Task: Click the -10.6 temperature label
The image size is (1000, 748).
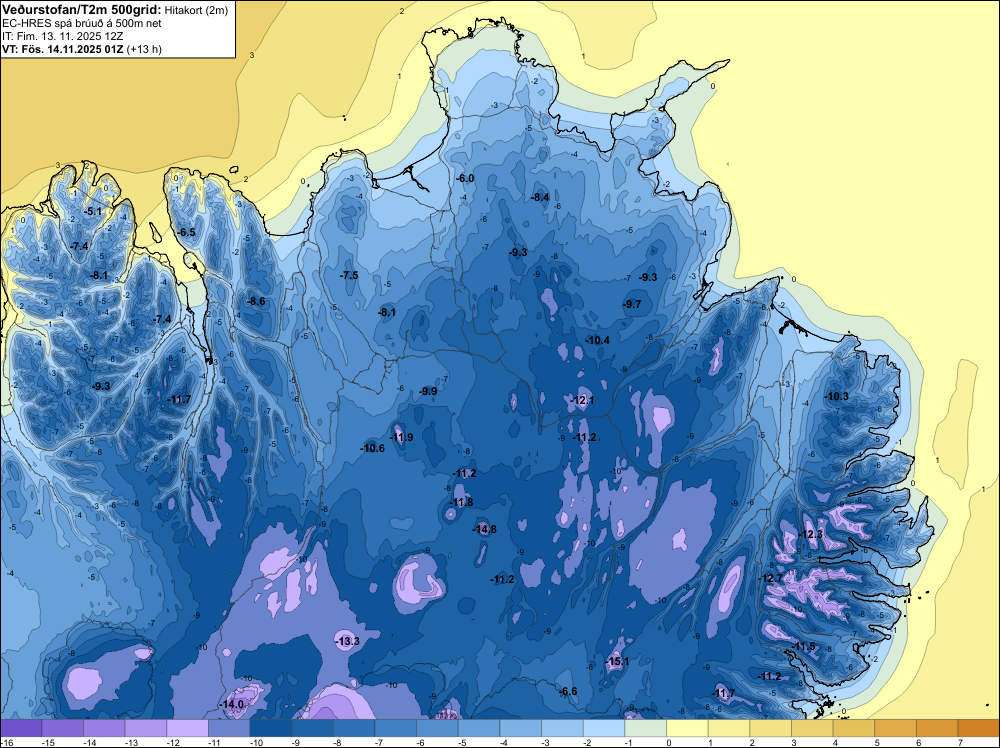Action: coord(373,448)
